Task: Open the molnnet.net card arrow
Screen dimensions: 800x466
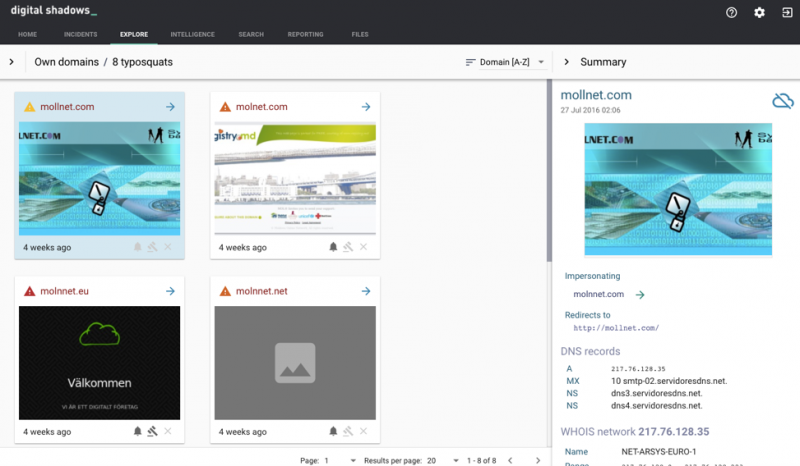Action: click(x=366, y=291)
